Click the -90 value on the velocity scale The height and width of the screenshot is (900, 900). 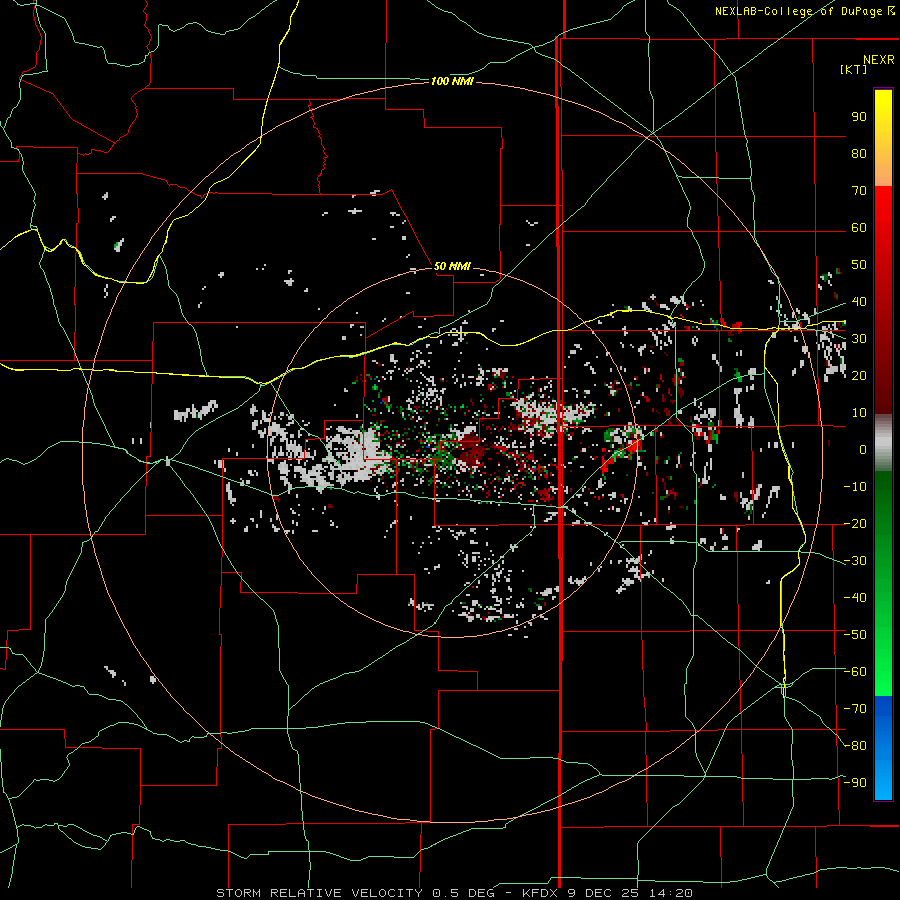(855, 783)
